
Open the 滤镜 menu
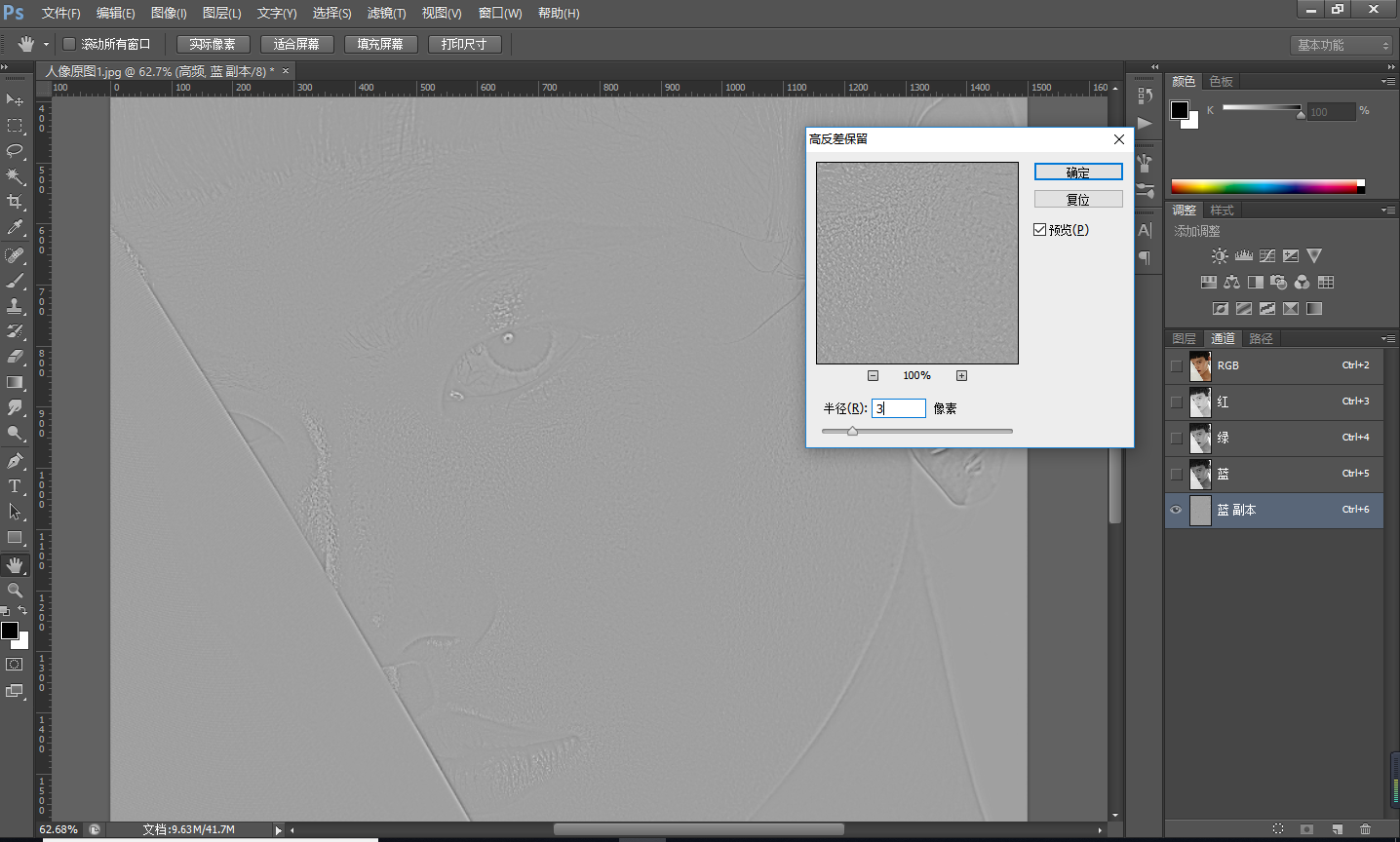[386, 13]
